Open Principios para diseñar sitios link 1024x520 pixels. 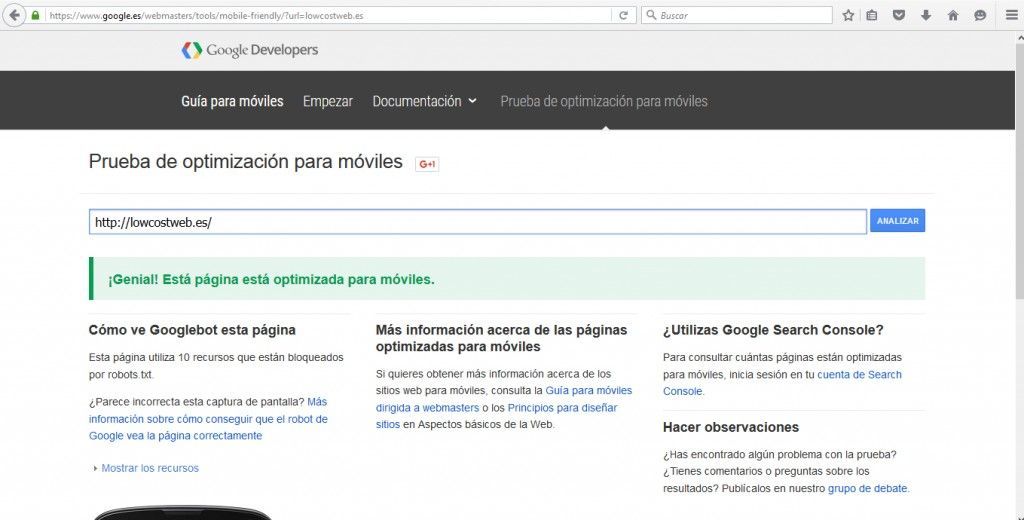pos(496,416)
